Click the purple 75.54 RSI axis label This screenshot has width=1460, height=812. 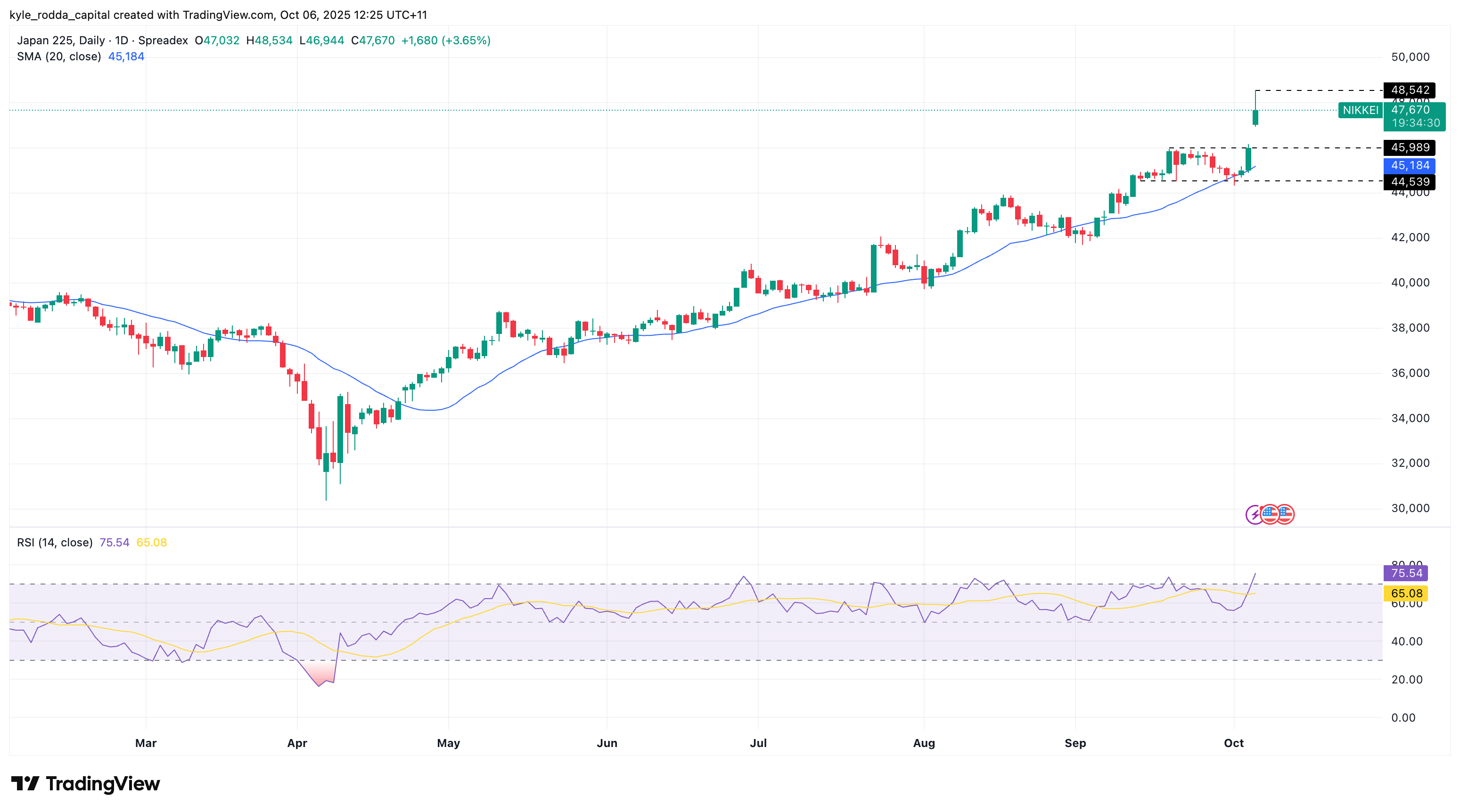1406,573
